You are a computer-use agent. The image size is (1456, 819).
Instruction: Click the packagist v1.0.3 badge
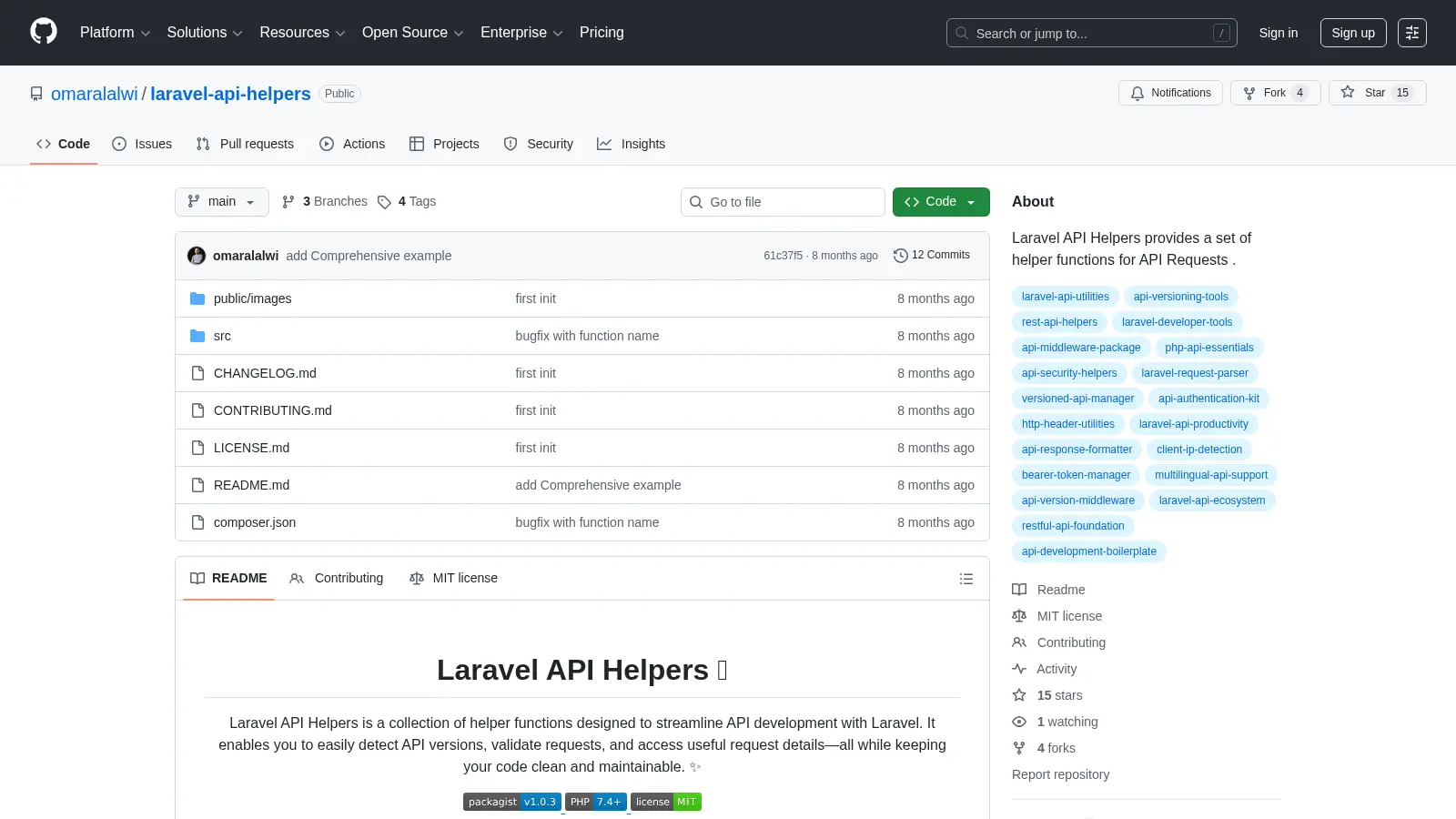click(x=512, y=802)
